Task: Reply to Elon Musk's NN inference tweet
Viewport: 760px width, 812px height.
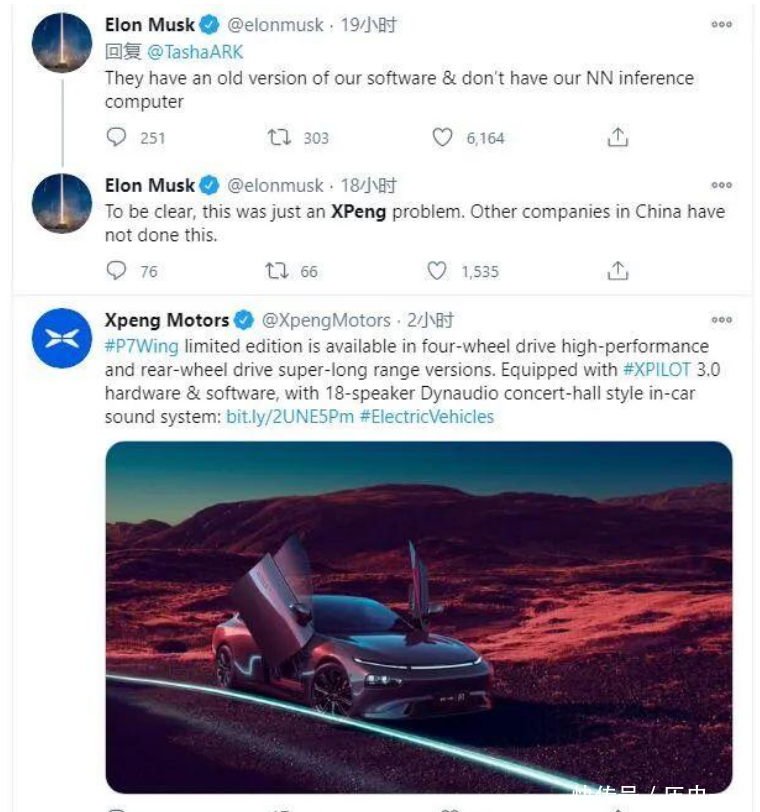Action: pyautogui.click(x=117, y=138)
